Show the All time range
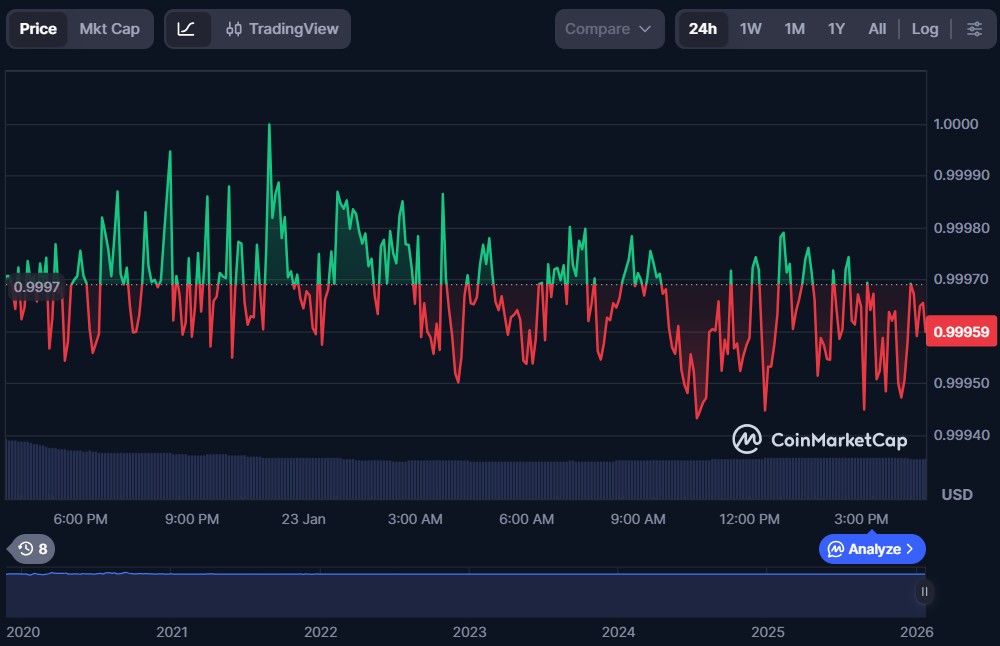The height and width of the screenshot is (646, 1000). point(877,29)
